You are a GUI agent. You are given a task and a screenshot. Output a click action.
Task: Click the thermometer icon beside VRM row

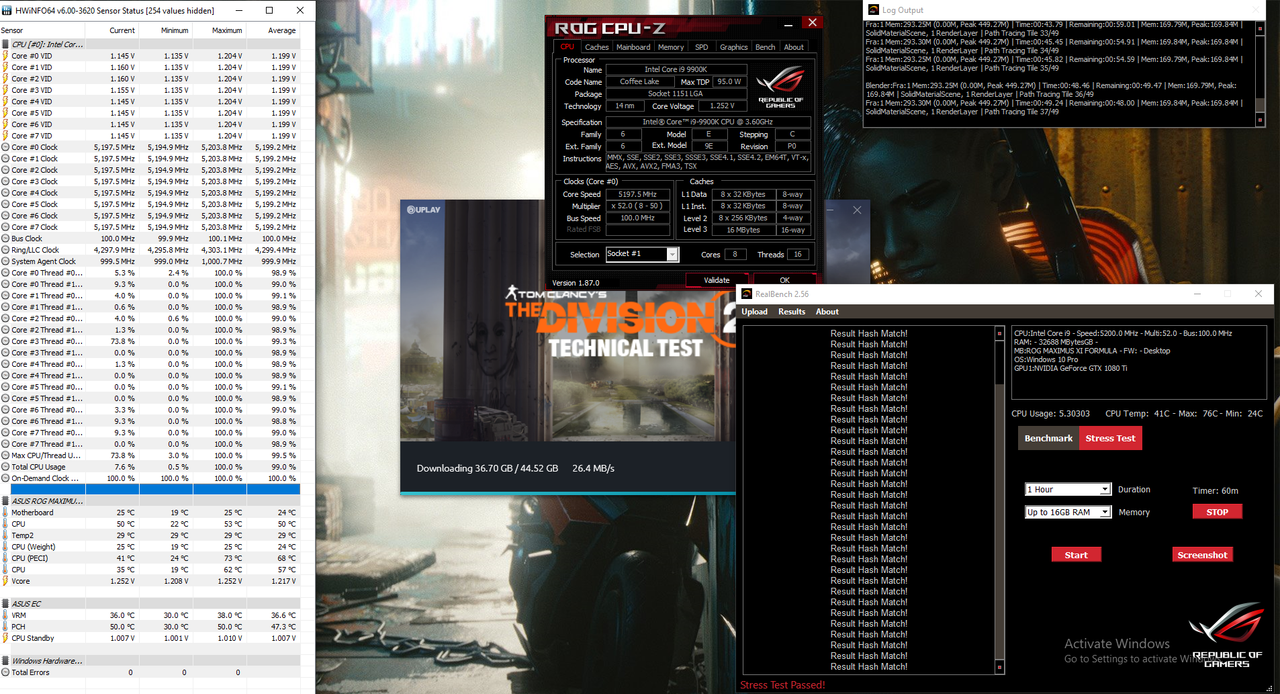pos(5,615)
